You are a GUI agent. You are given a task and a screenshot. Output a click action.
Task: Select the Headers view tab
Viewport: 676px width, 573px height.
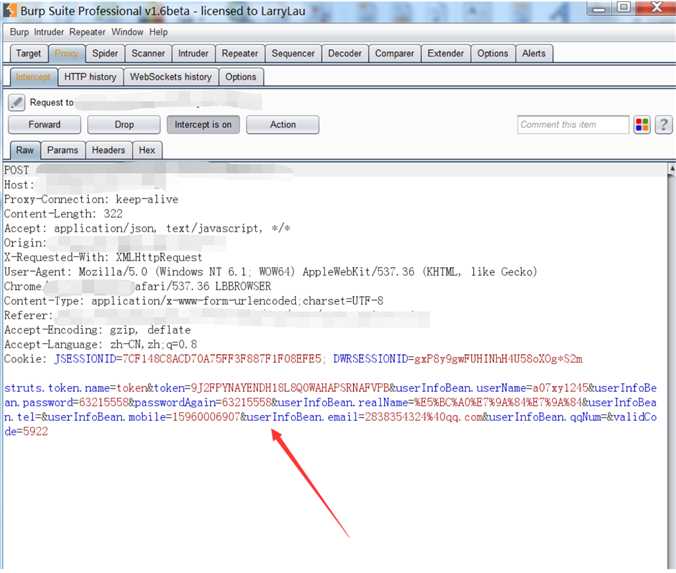[x=108, y=150]
